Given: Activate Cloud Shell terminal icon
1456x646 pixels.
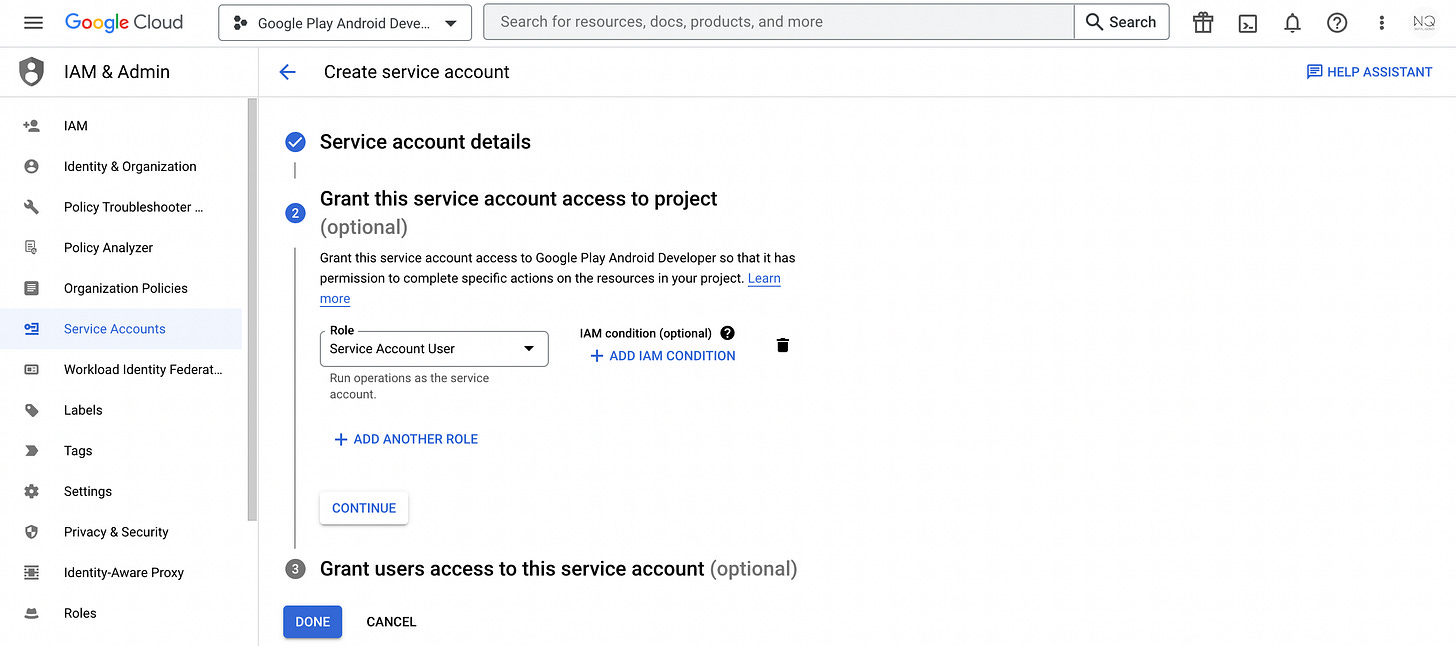Looking at the screenshot, I should 1248,23.
